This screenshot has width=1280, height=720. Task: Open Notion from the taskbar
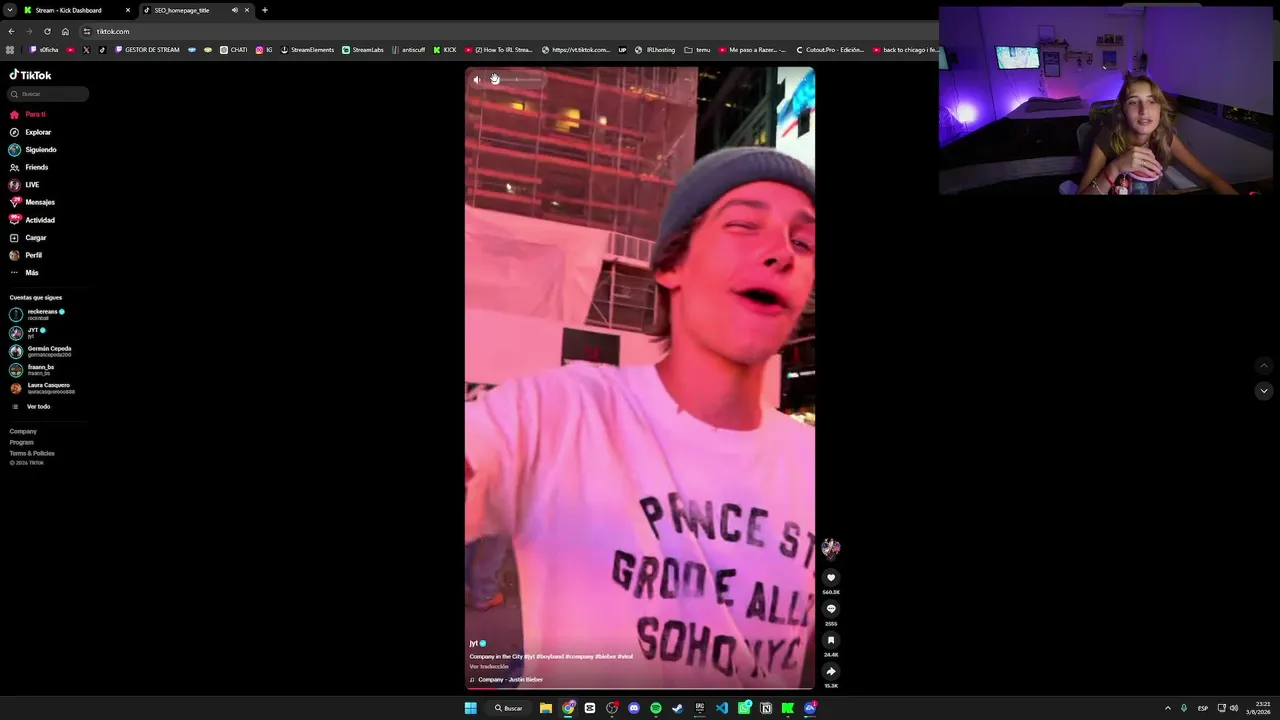tap(766, 708)
